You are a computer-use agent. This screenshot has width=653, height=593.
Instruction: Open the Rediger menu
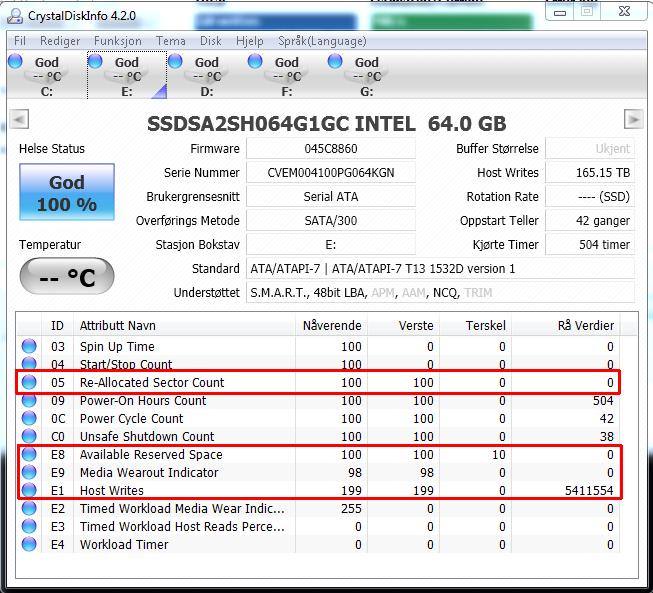pyautogui.click(x=60, y=41)
